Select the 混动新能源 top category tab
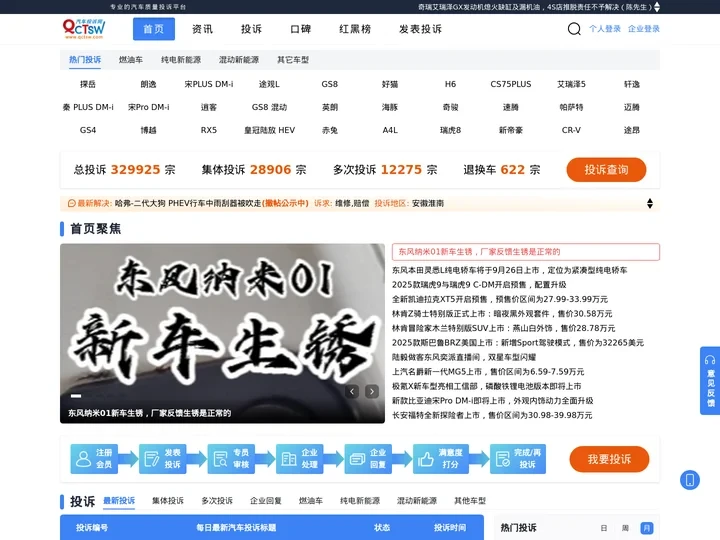The height and width of the screenshot is (540, 720). pos(239,60)
